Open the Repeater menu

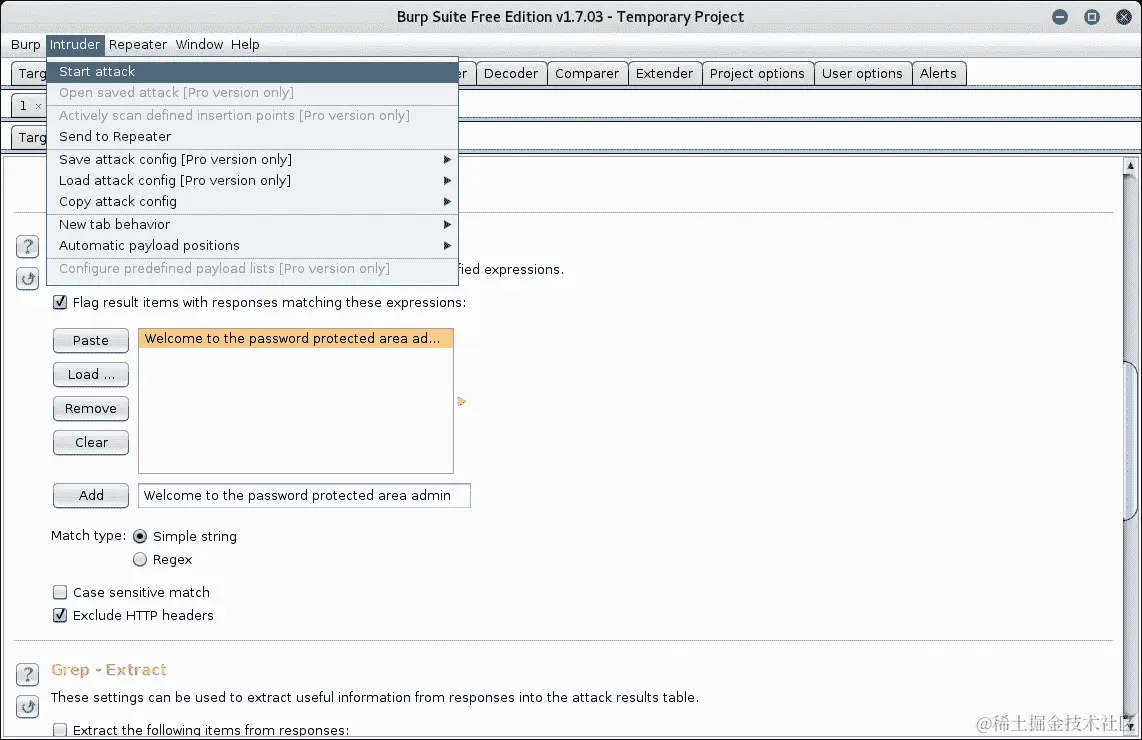[138, 44]
